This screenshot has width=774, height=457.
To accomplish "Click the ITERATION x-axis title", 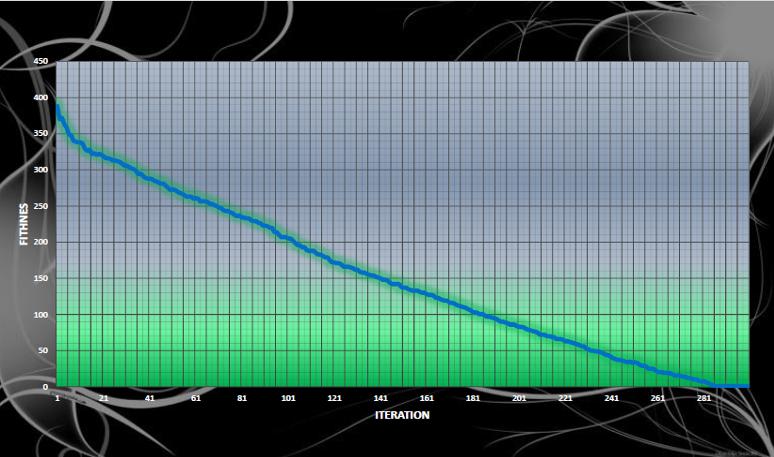I will click(402, 414).
